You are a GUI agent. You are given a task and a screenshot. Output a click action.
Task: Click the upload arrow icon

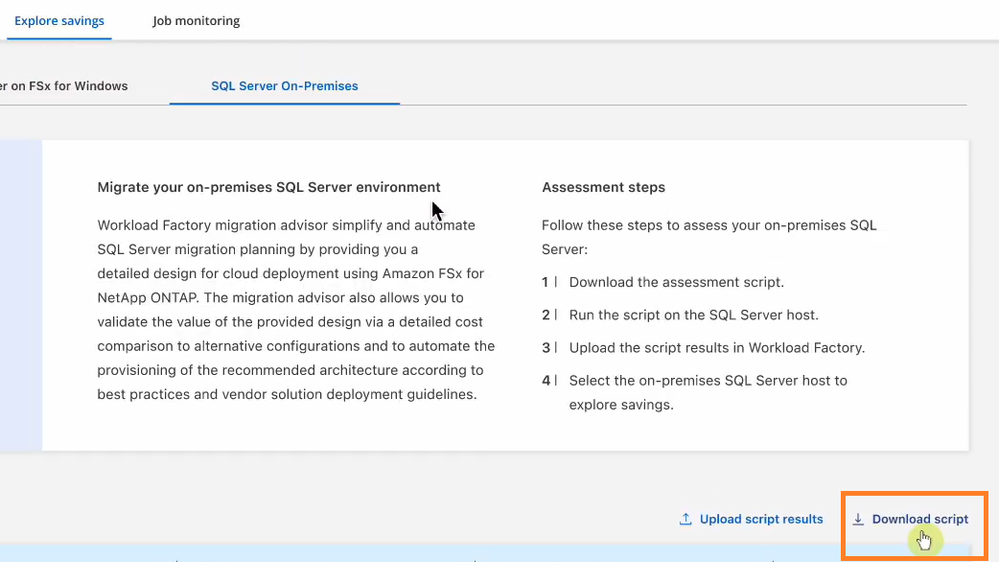686,519
